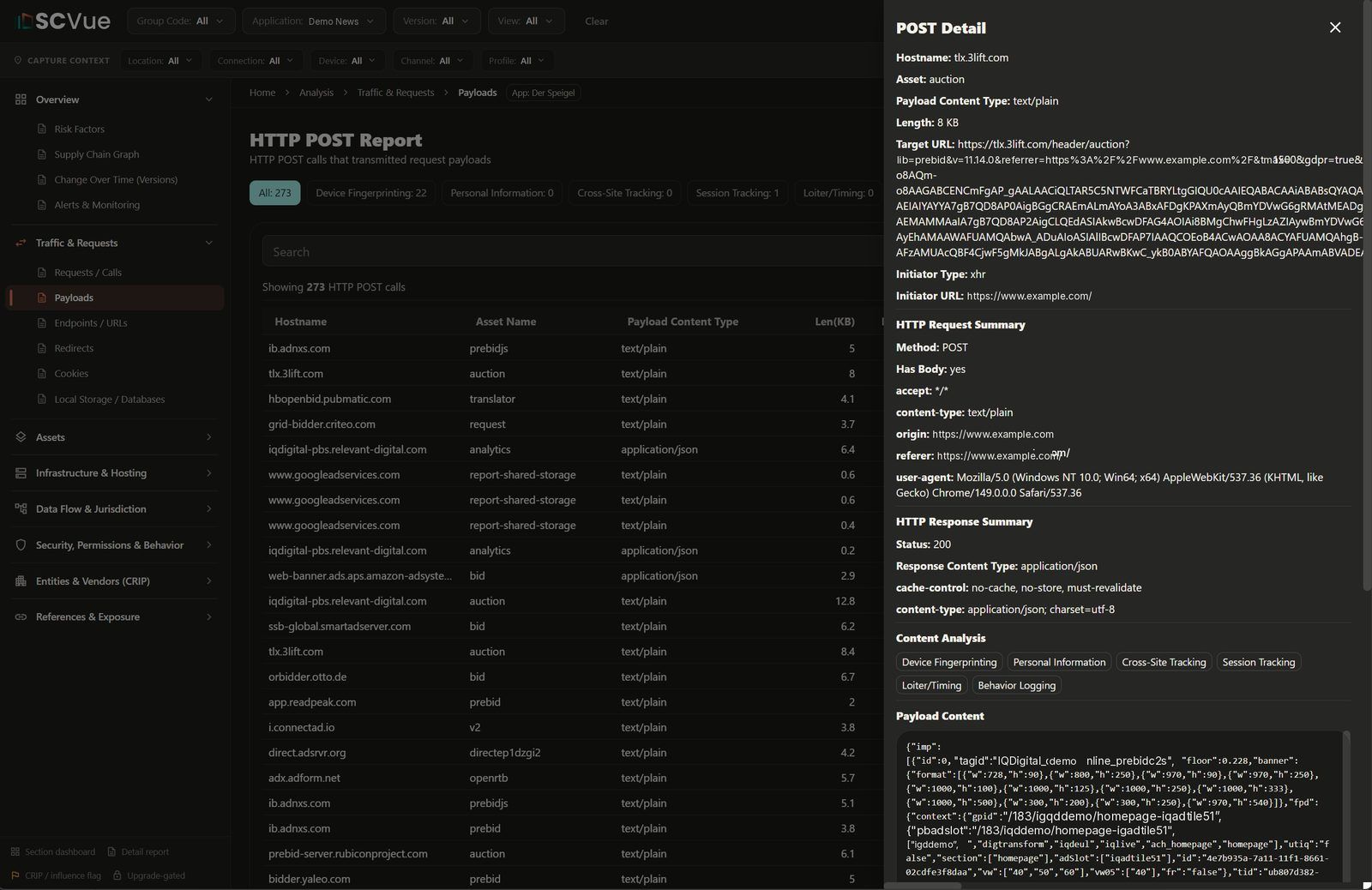Click the Endpoints / URLs icon

point(42,322)
